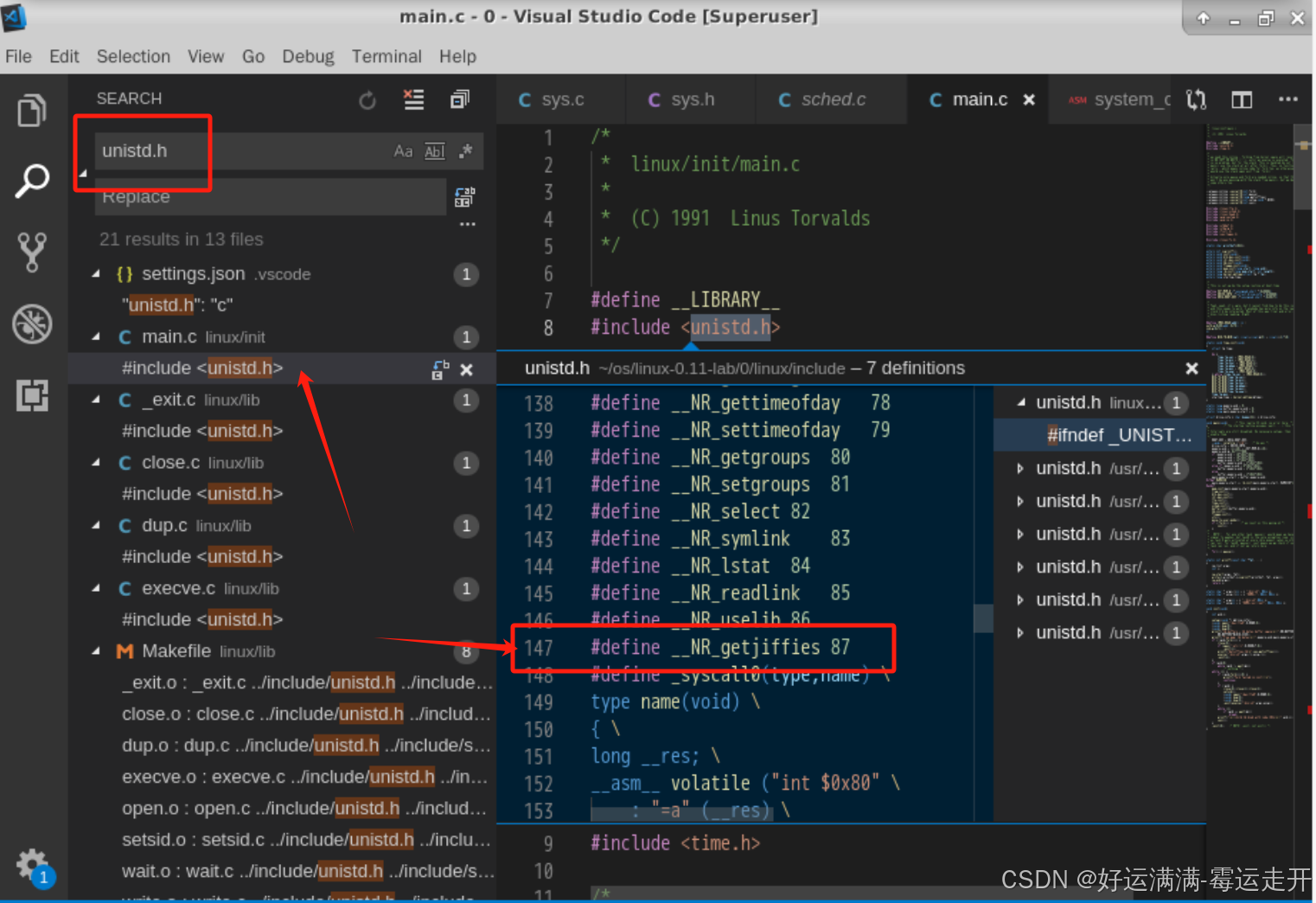1316x903 pixels.
Task: Open the Extensions view in activity bar
Action: click(32, 395)
